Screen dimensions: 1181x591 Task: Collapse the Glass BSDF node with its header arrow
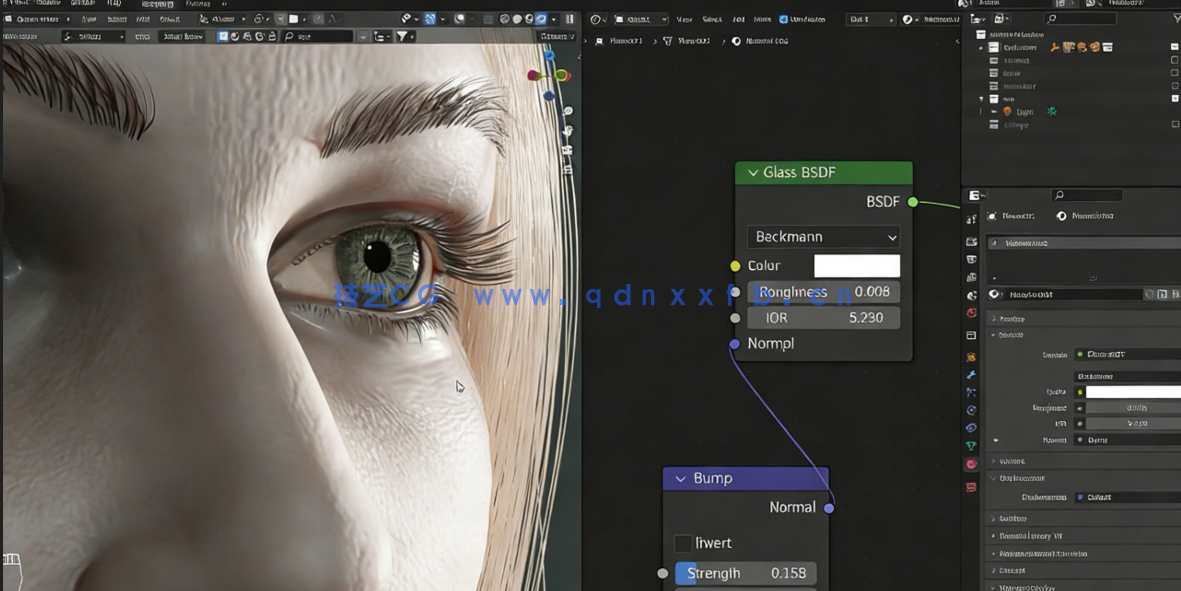click(753, 172)
